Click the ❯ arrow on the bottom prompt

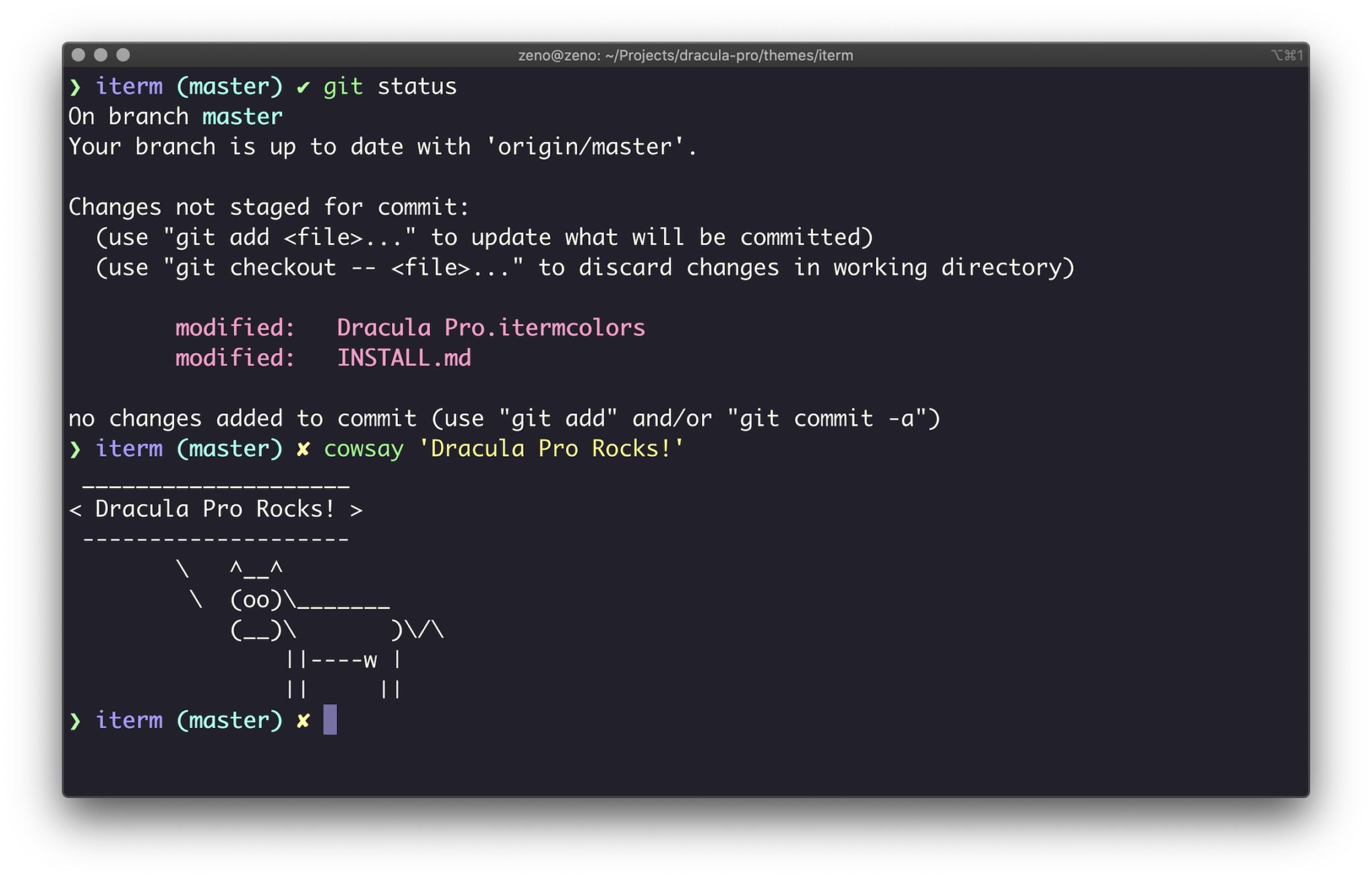coord(76,720)
